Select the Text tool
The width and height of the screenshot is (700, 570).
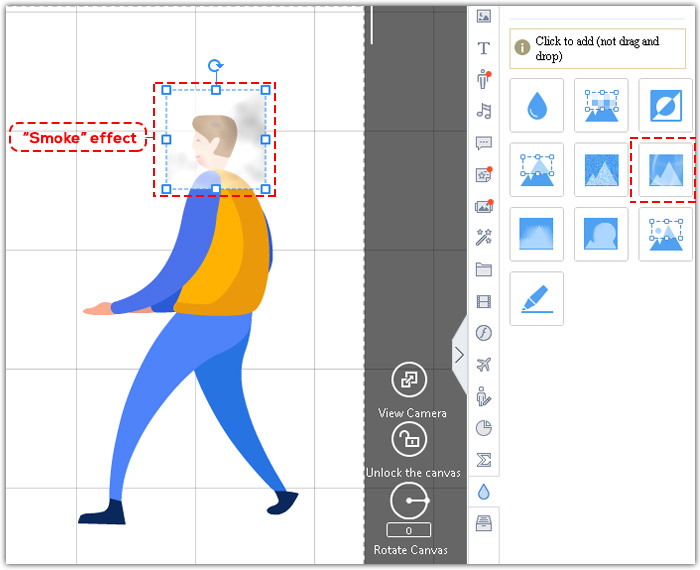pos(483,48)
